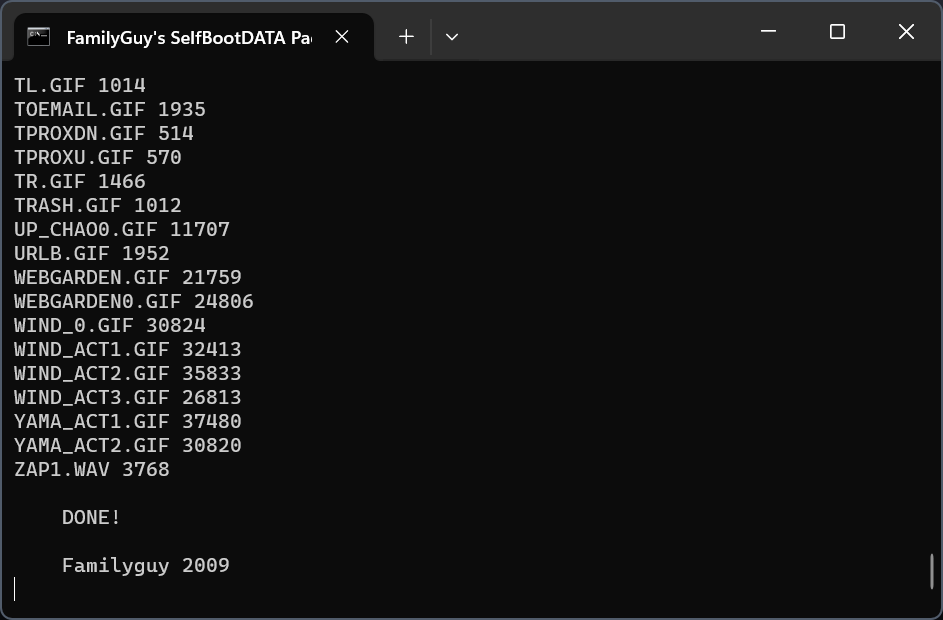
Task: Expand the new tab profile dropdown
Action: [452, 37]
